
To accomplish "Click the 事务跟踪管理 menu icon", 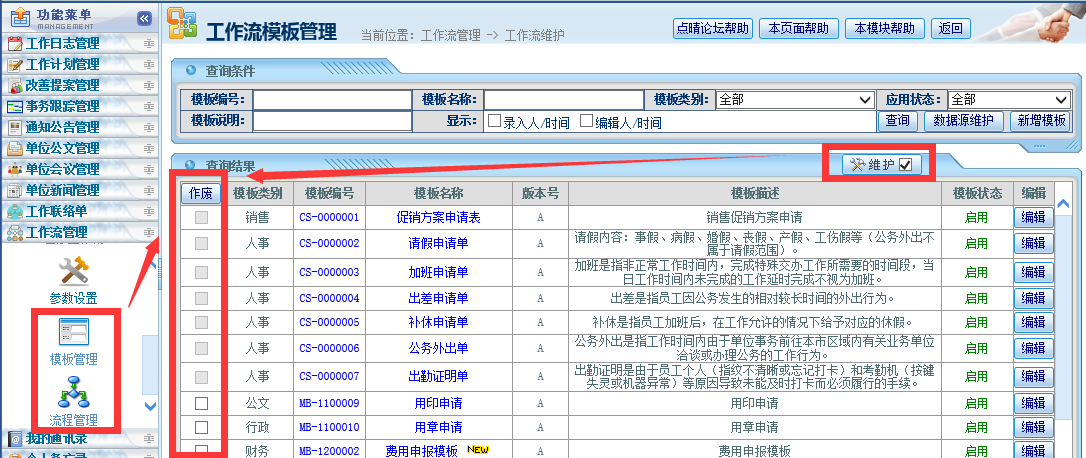I will click(x=15, y=106).
